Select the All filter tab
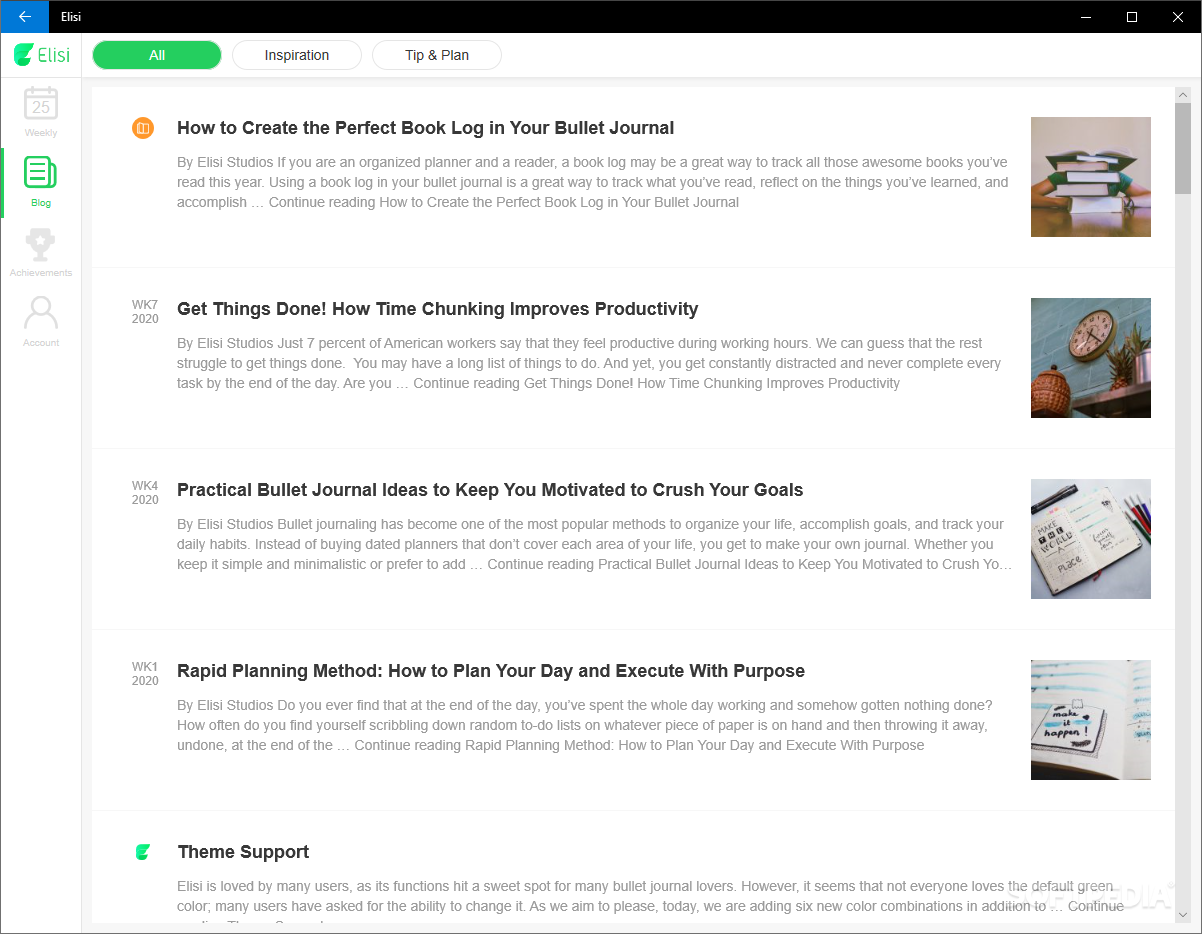 click(x=157, y=55)
